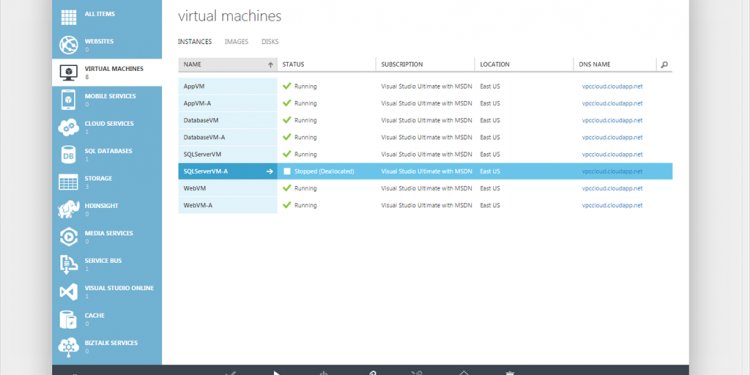750x375 pixels.
Task: Sort by DNS NAME column header
Action: point(595,65)
